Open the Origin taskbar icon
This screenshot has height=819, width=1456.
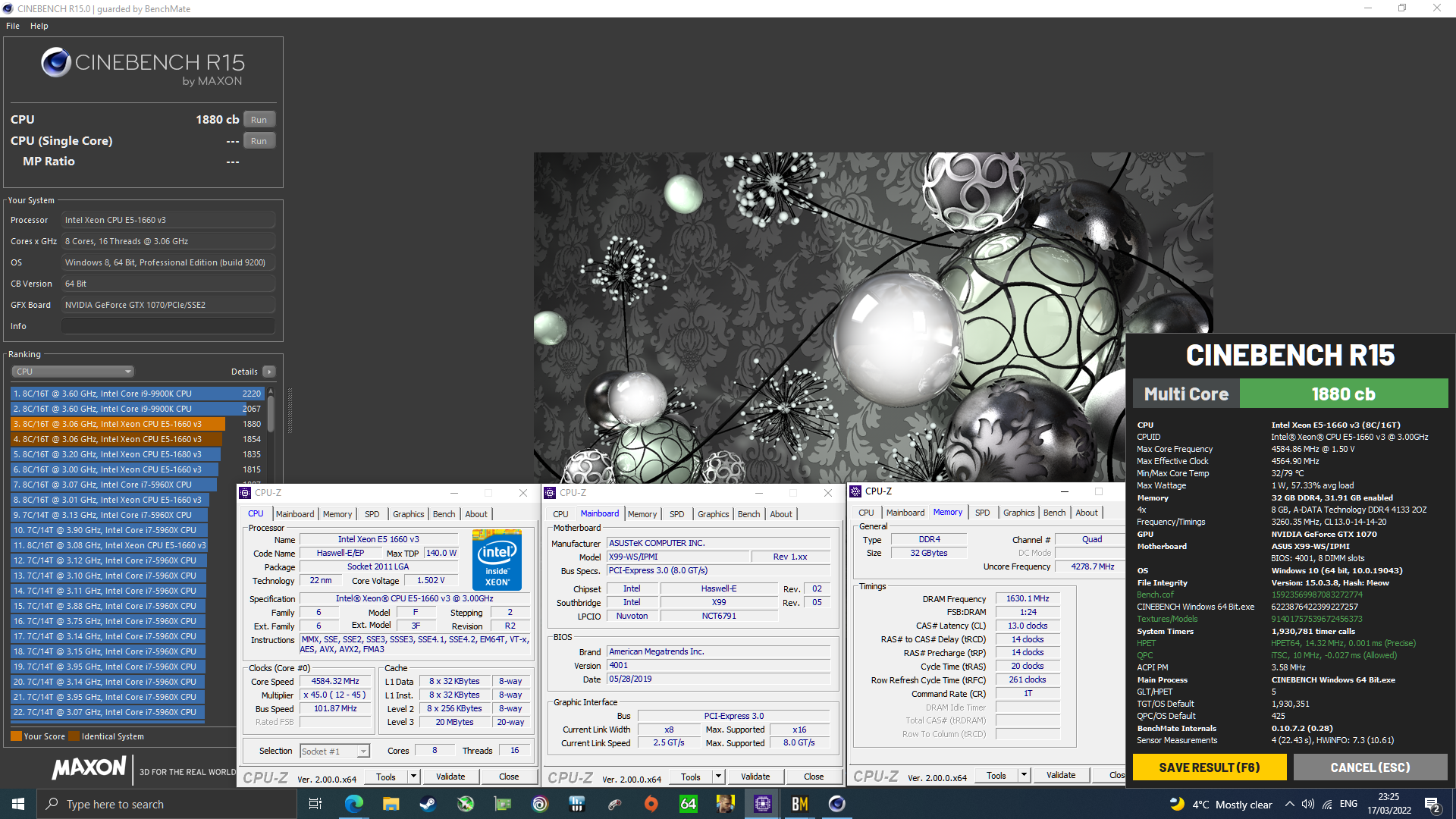[x=651, y=804]
